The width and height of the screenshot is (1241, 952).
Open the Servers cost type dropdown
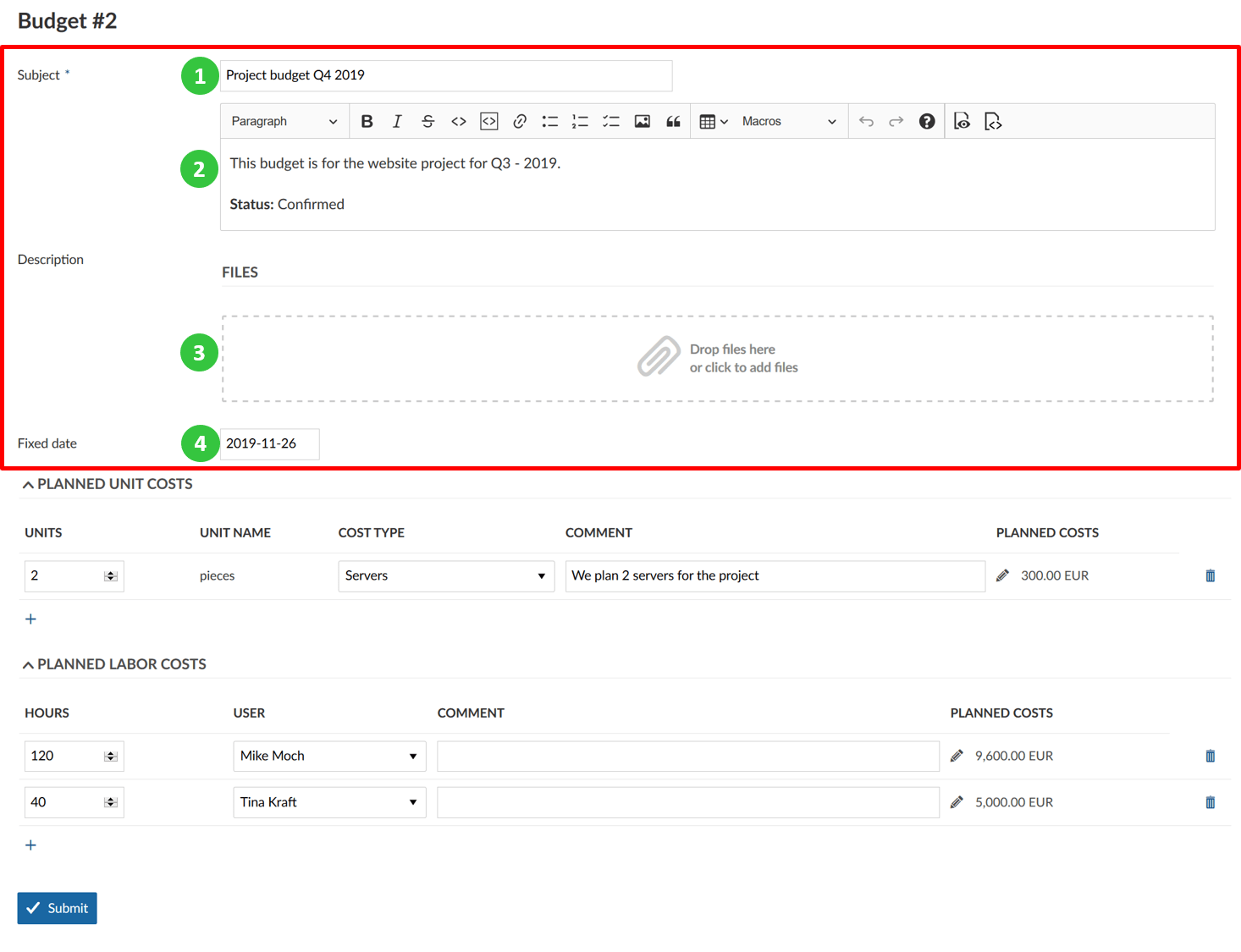pyautogui.click(x=445, y=576)
